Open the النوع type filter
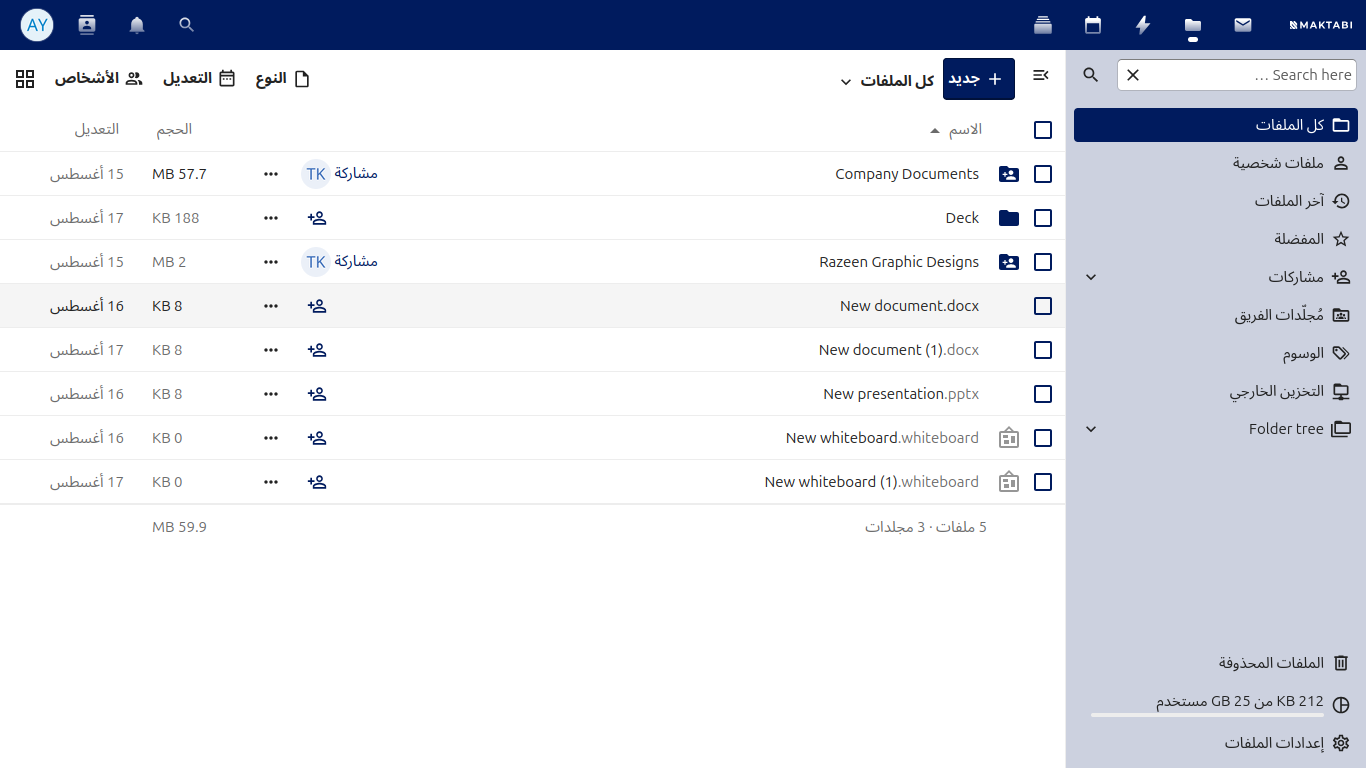Image resolution: width=1366 pixels, height=768 pixels. [x=283, y=78]
